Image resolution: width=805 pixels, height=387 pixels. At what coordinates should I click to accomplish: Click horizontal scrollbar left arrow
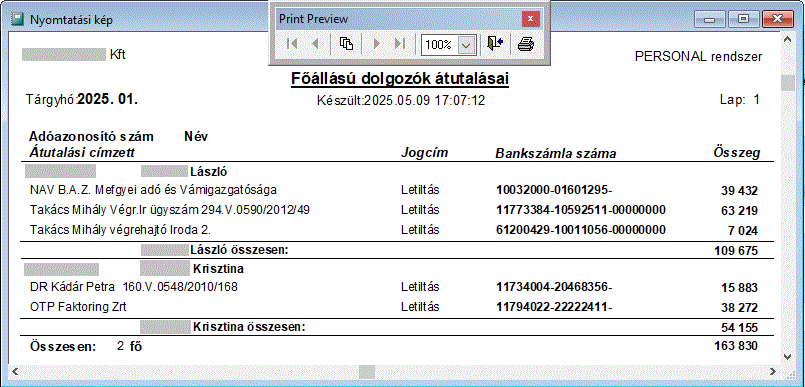[14, 371]
